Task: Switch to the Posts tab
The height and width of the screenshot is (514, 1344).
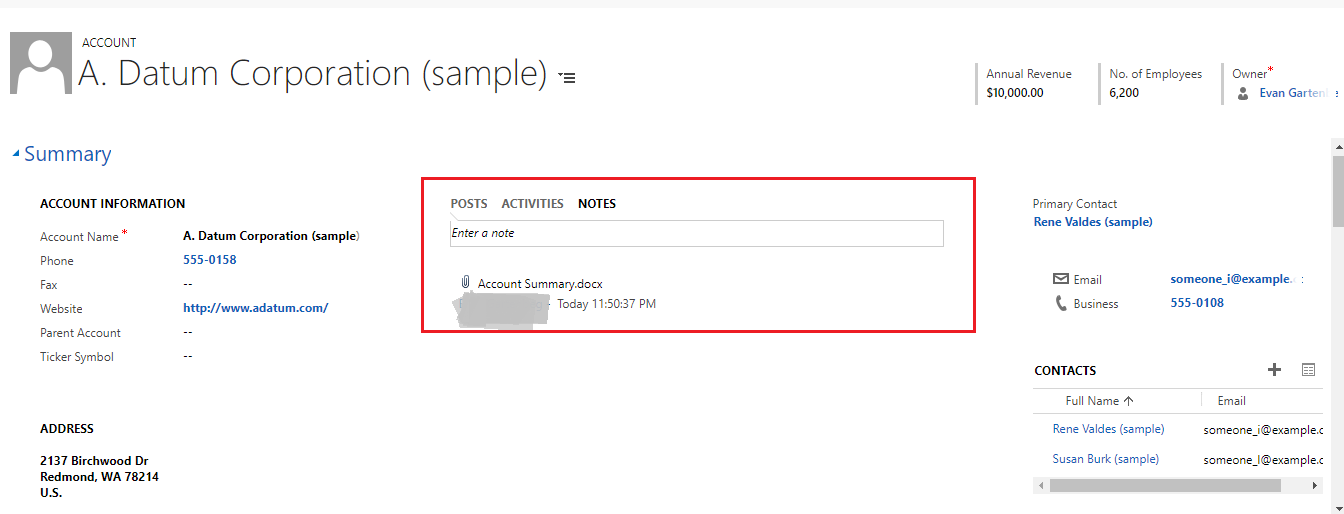Action: (x=469, y=203)
